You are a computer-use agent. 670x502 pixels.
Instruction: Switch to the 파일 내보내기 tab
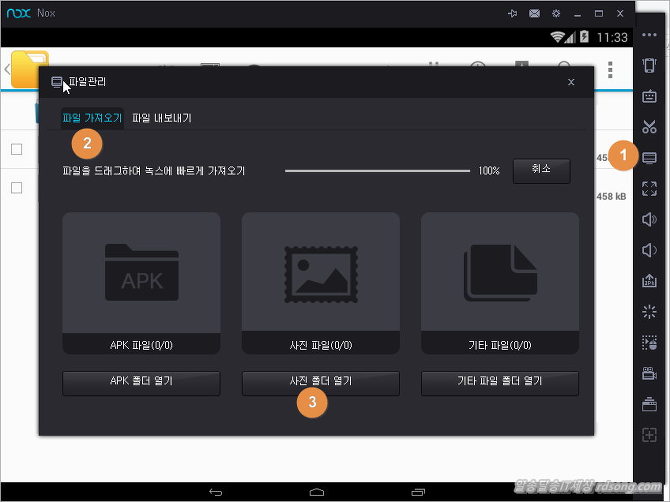[x=162, y=118]
